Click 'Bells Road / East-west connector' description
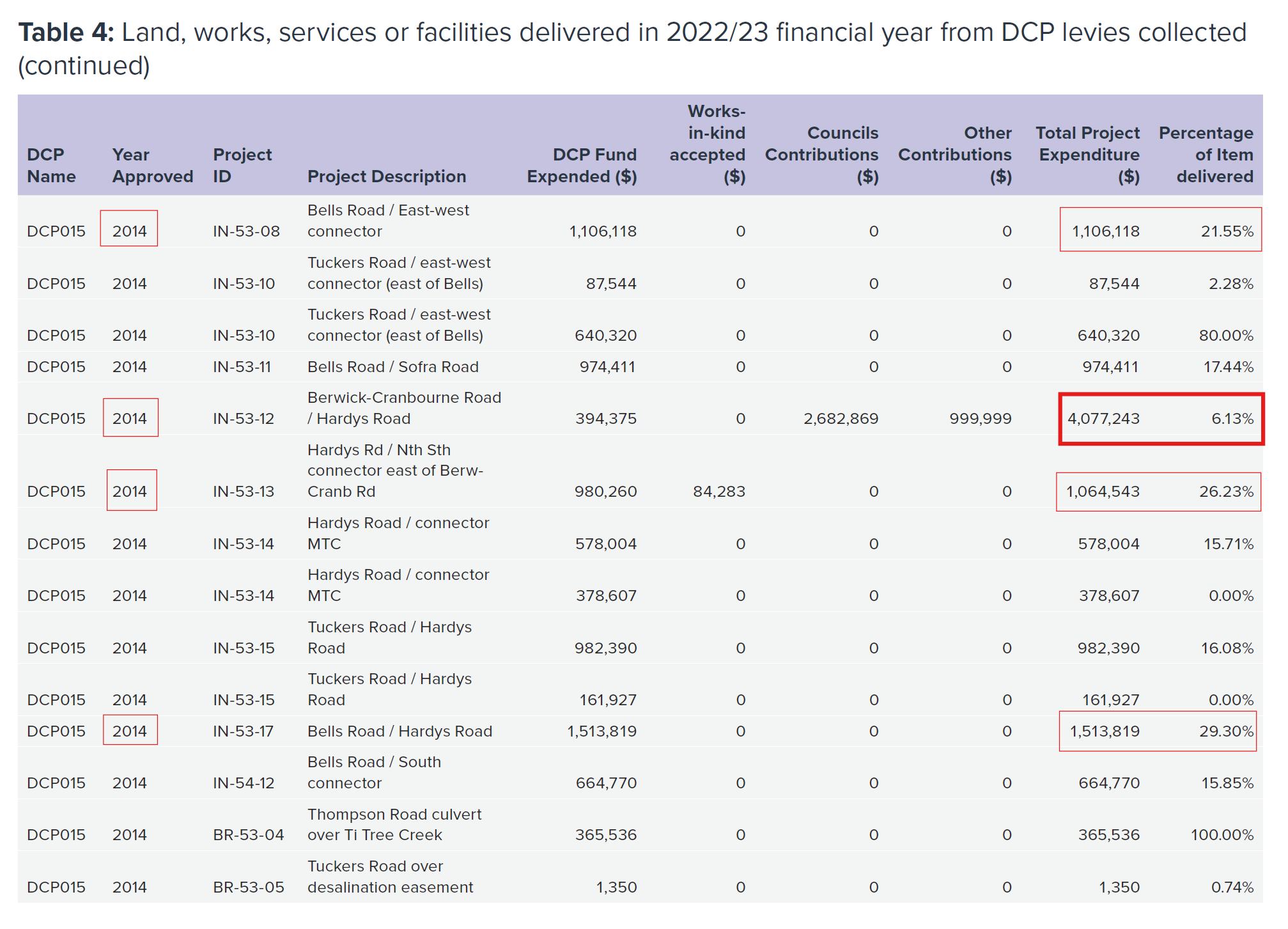The image size is (1288, 929). tap(388, 221)
